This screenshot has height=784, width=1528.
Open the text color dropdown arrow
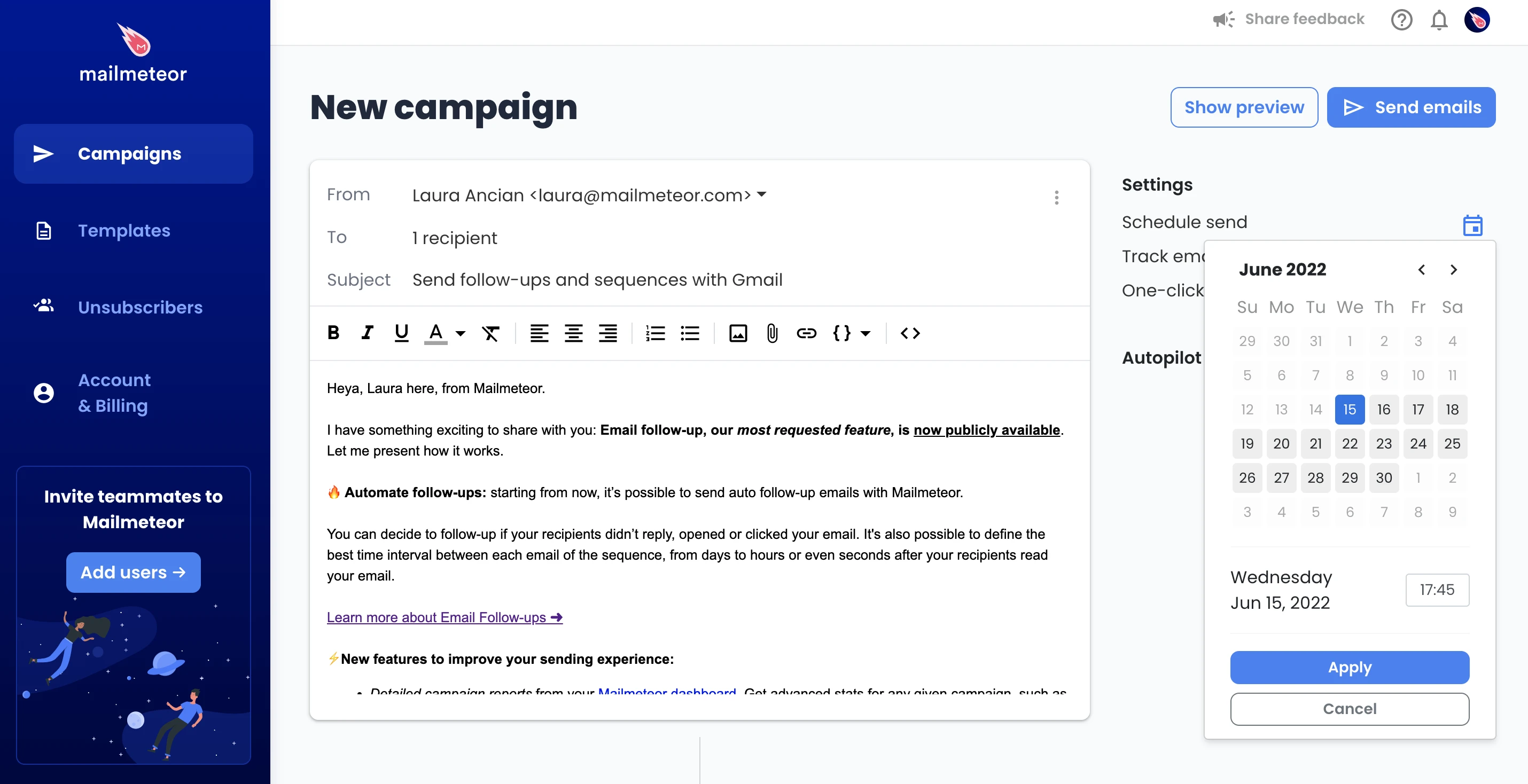[x=461, y=334]
